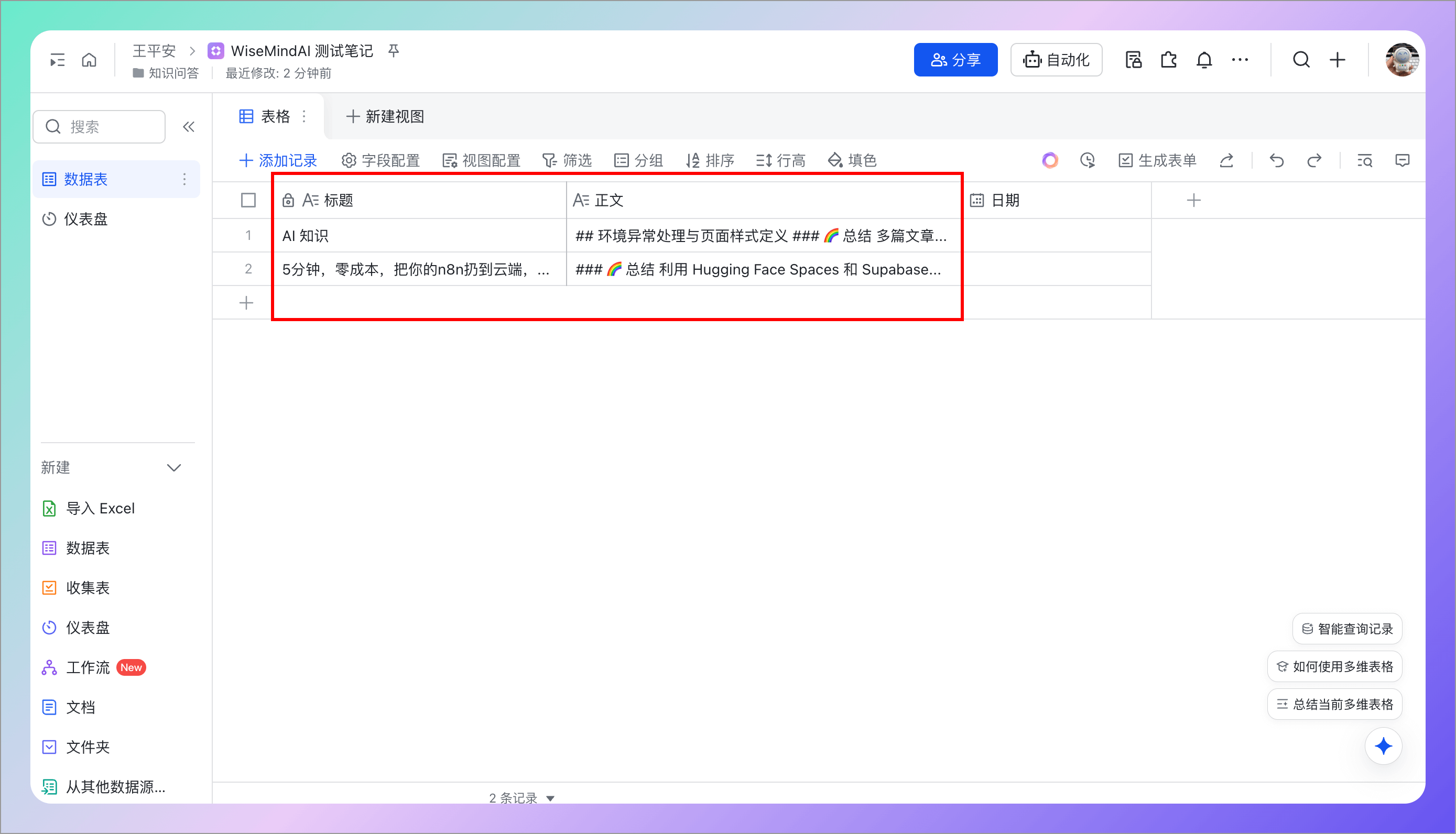Click the pin icon beside the title
This screenshot has width=1456, height=834.
(x=393, y=51)
